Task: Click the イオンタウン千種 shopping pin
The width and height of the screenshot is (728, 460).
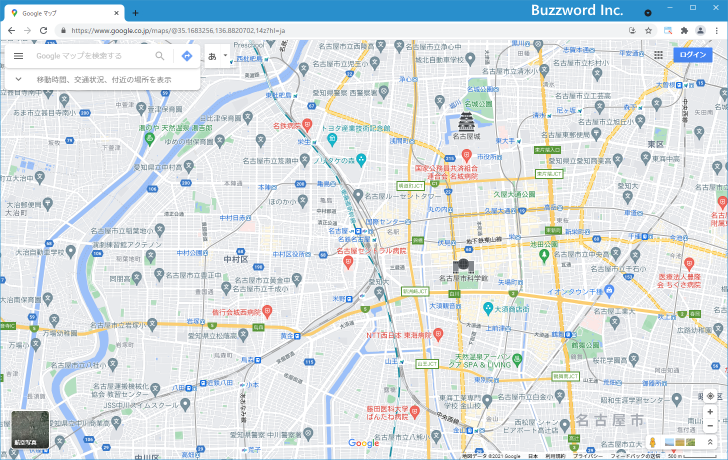Action: [x=609, y=291]
